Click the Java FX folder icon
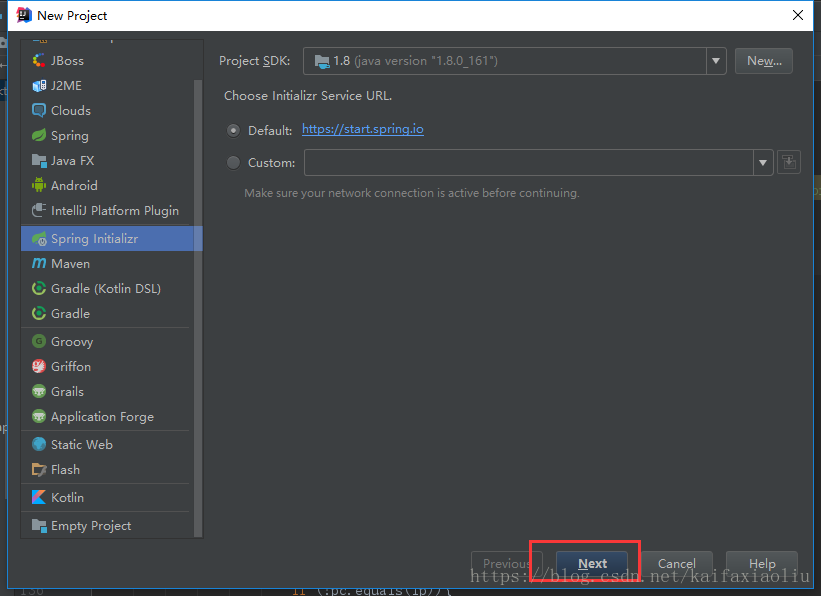The image size is (821, 596). [x=39, y=160]
